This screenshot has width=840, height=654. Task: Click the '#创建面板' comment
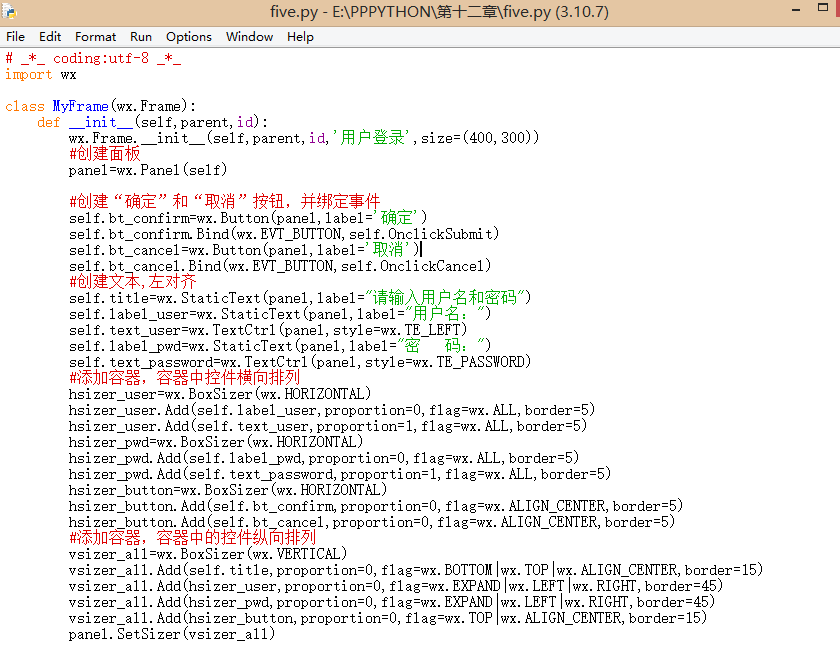(104, 154)
